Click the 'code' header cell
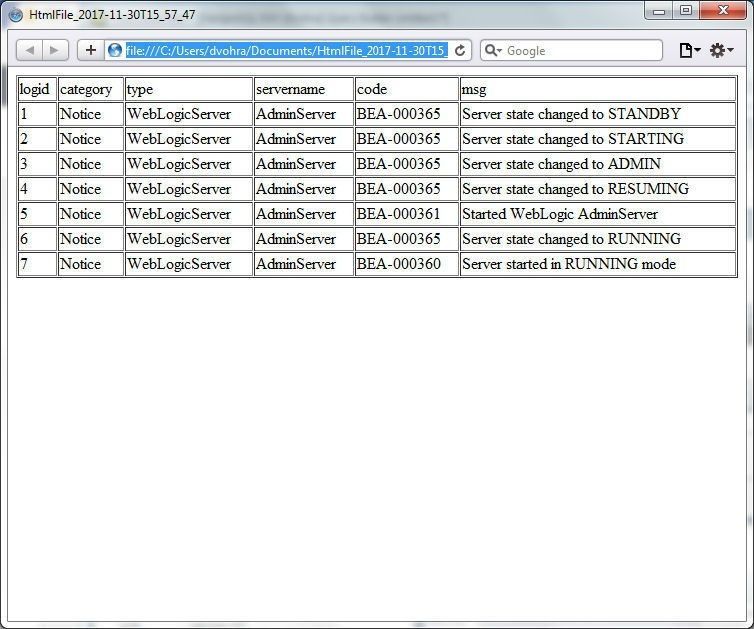The image size is (754, 629). click(407, 89)
